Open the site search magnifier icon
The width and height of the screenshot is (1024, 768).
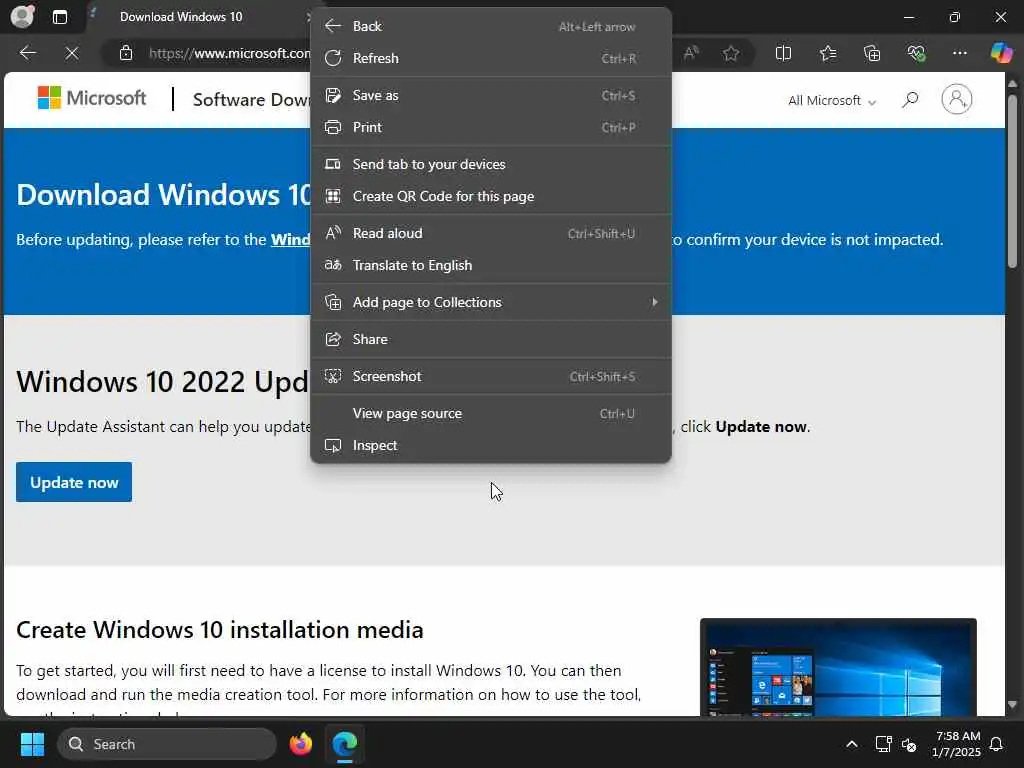pos(910,100)
